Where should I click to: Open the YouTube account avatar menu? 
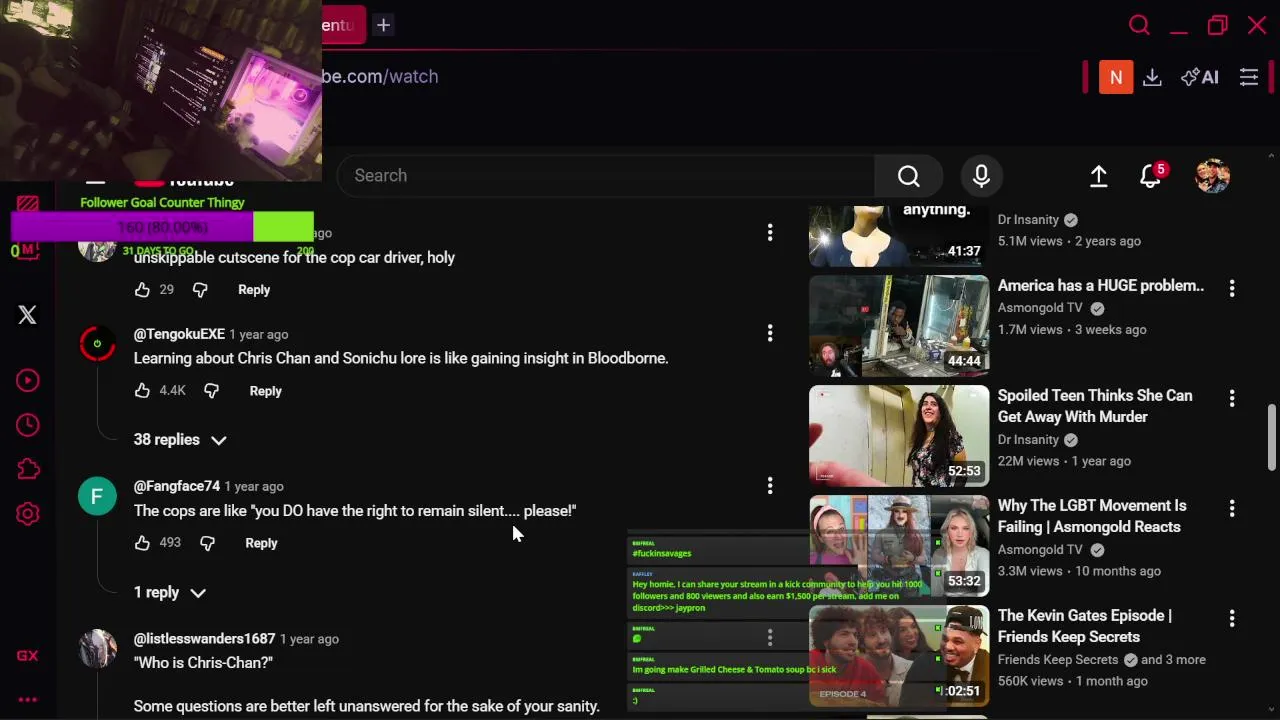[1212, 176]
